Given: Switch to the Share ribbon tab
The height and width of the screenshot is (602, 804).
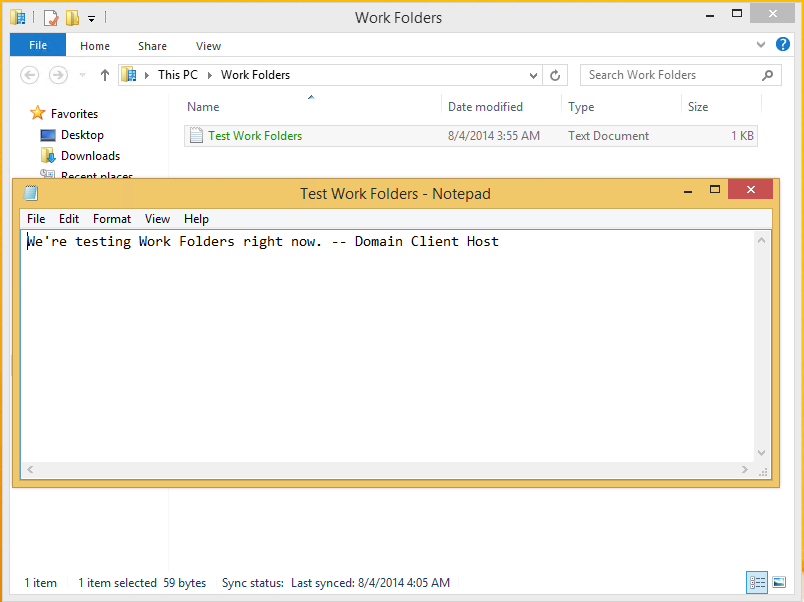Looking at the screenshot, I should (152, 46).
